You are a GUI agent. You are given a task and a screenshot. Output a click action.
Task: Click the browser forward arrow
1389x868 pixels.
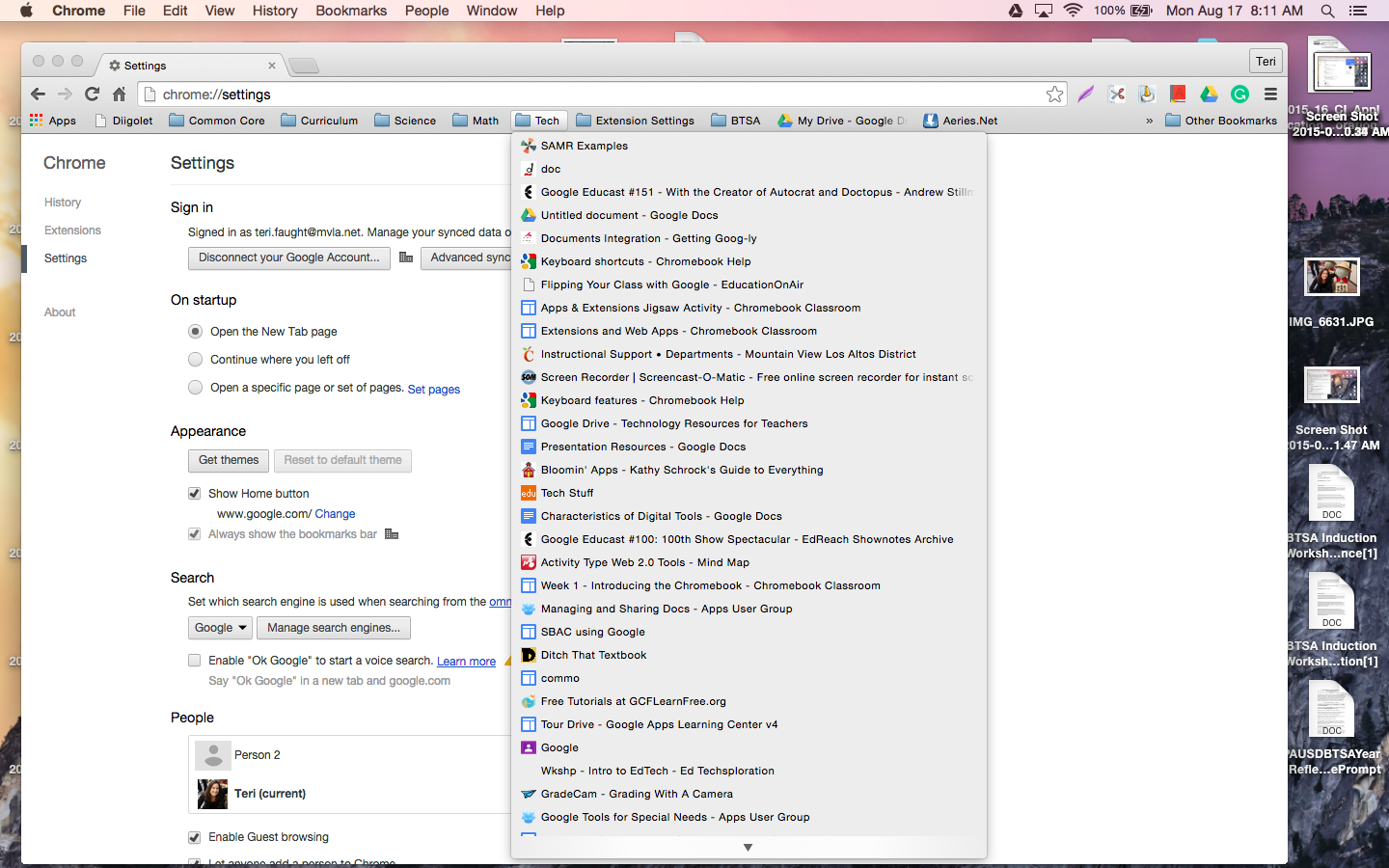click(65, 94)
